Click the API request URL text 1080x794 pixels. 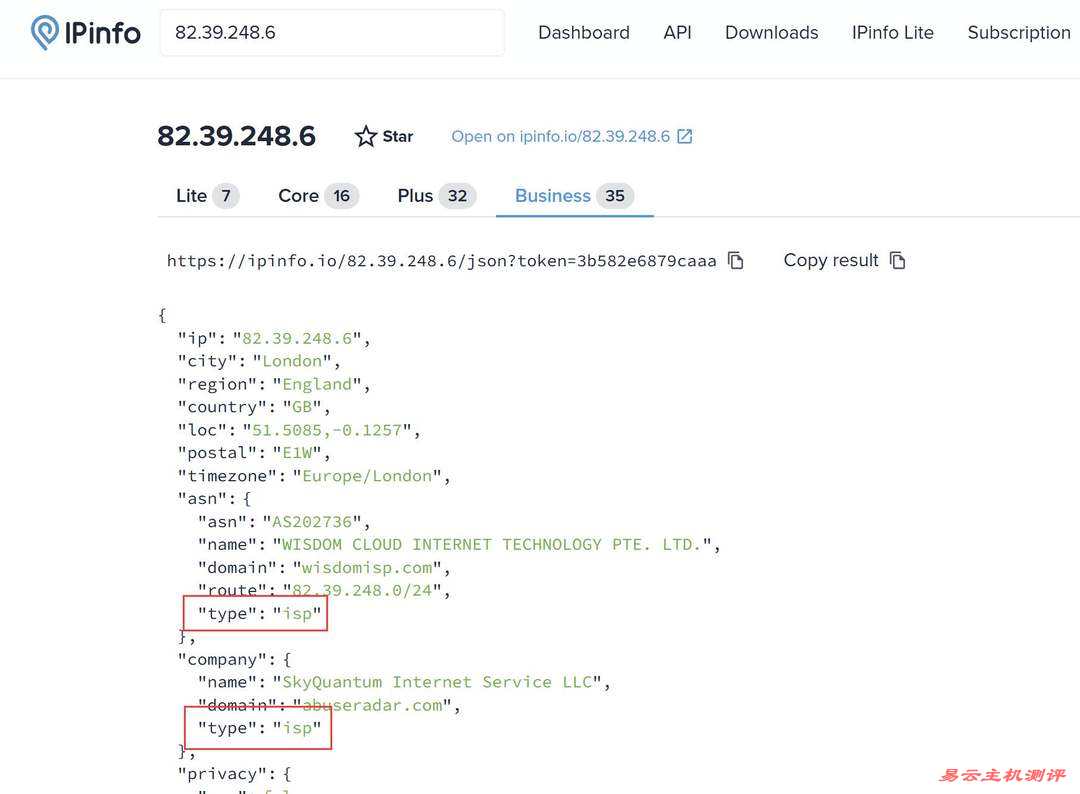click(441, 261)
